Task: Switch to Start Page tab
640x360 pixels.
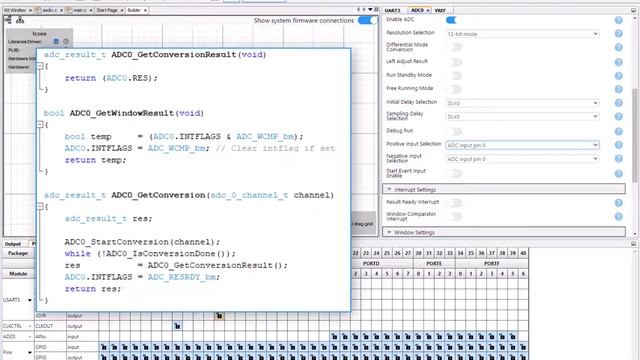Action: point(109,10)
